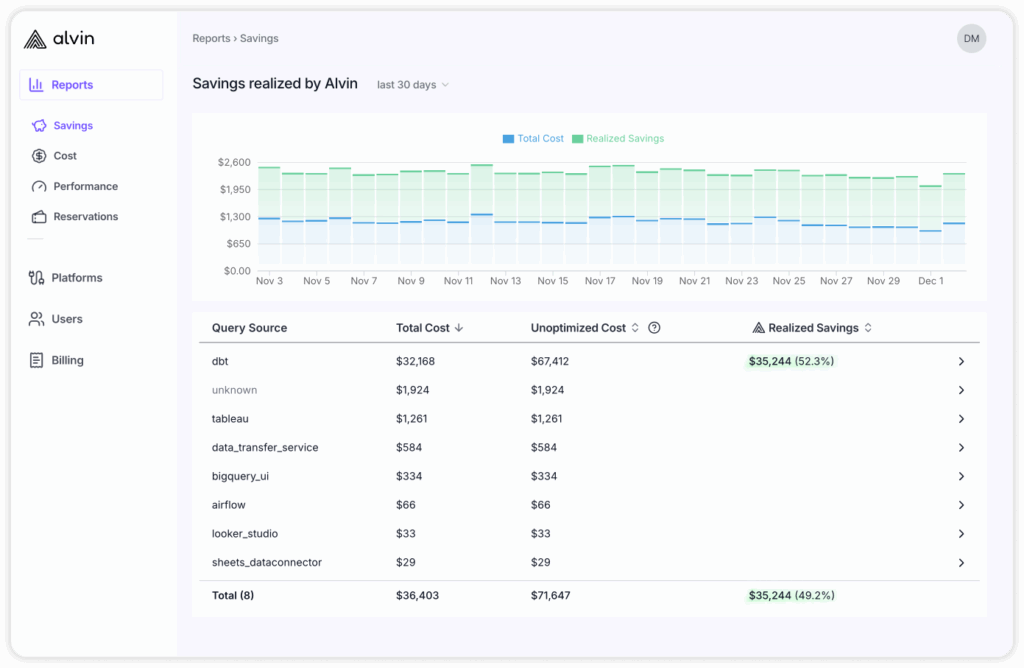Viewport: 1024px width, 668px height.
Task: Select Savings in the breadcrumb trail
Action: (x=259, y=38)
